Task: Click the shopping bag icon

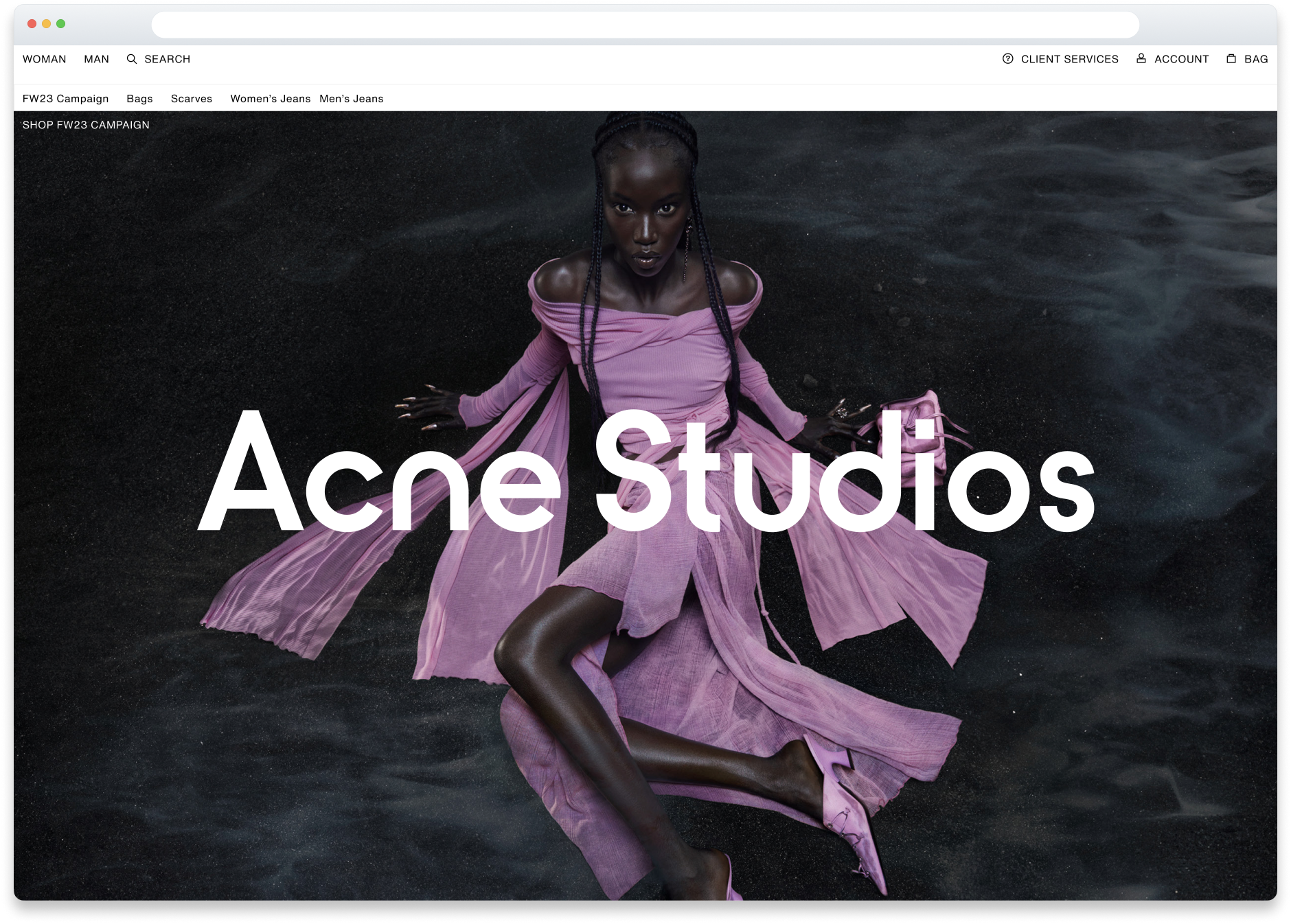Action: click(x=1231, y=59)
